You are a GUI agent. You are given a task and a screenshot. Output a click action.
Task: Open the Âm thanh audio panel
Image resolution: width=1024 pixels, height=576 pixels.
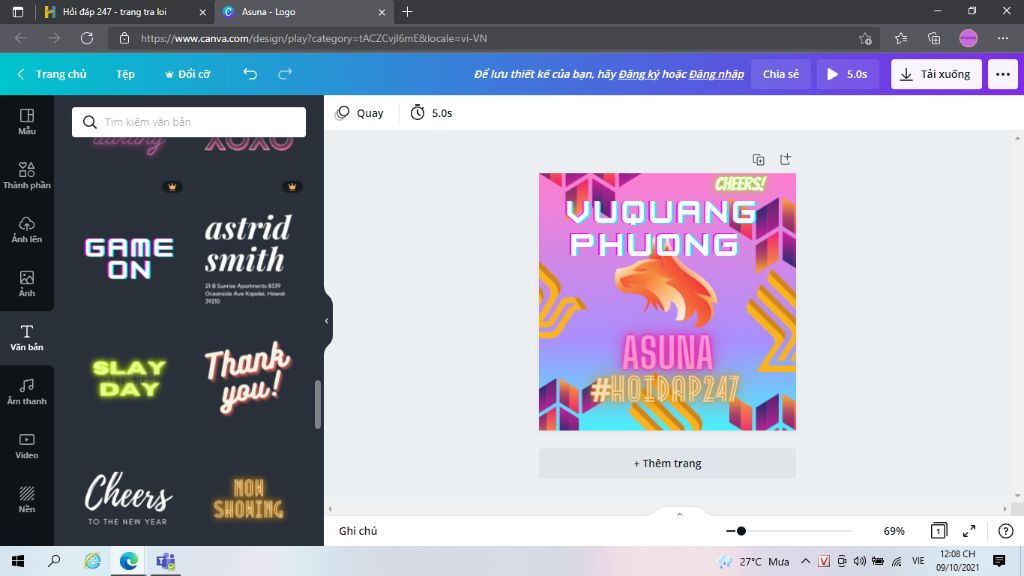pyautogui.click(x=27, y=392)
